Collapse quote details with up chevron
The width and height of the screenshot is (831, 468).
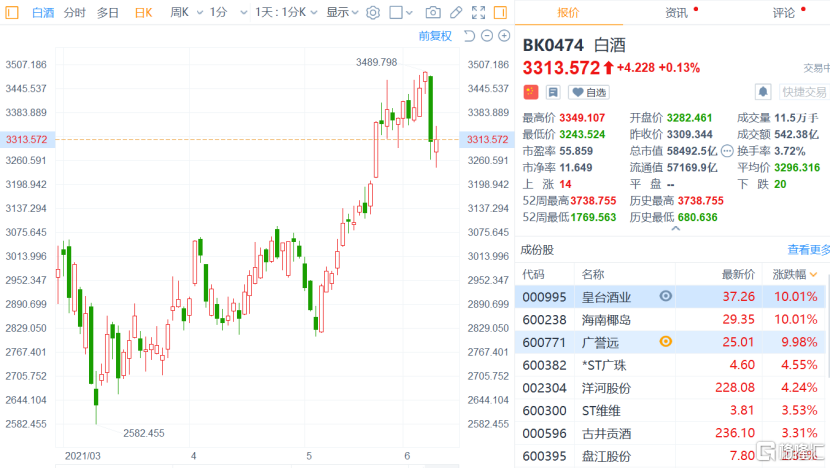pyautogui.click(x=676, y=229)
